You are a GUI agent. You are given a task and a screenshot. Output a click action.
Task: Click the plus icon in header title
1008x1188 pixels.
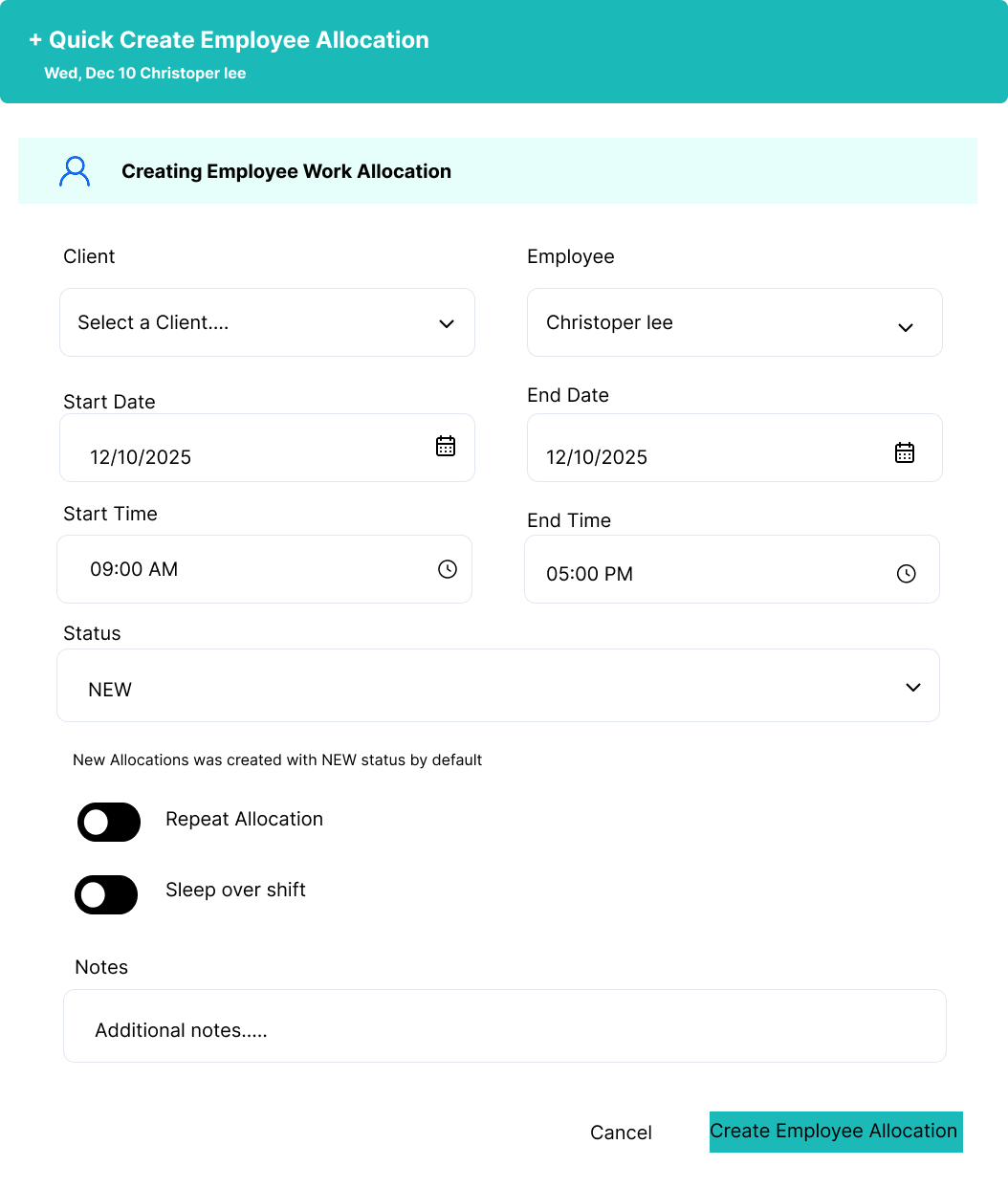[x=35, y=40]
